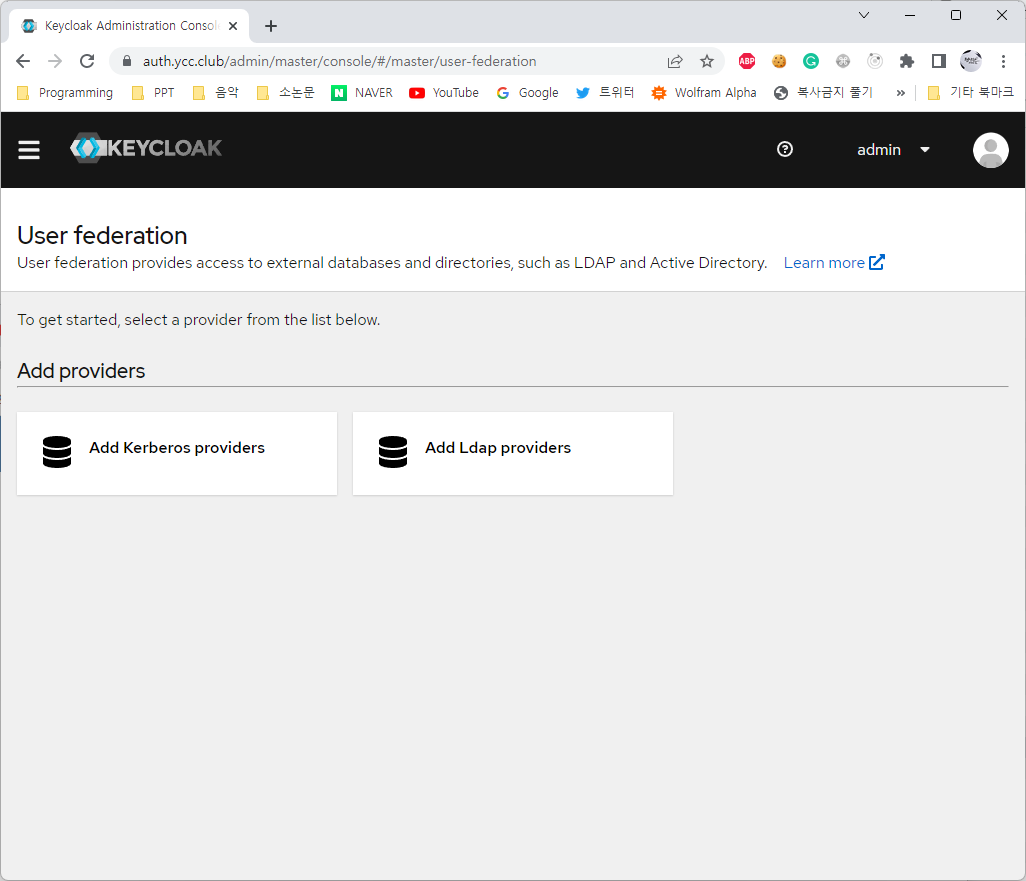Reload the page
Screen dimensions: 1026x881
[87, 61]
